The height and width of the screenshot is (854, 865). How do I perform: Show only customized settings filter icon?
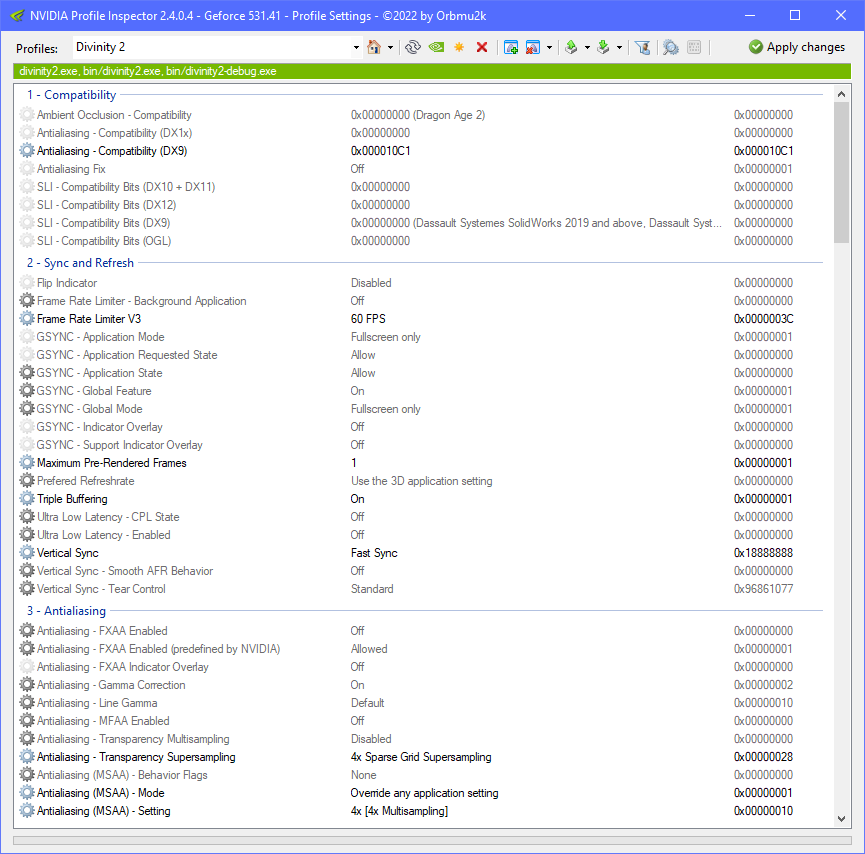[x=642, y=47]
